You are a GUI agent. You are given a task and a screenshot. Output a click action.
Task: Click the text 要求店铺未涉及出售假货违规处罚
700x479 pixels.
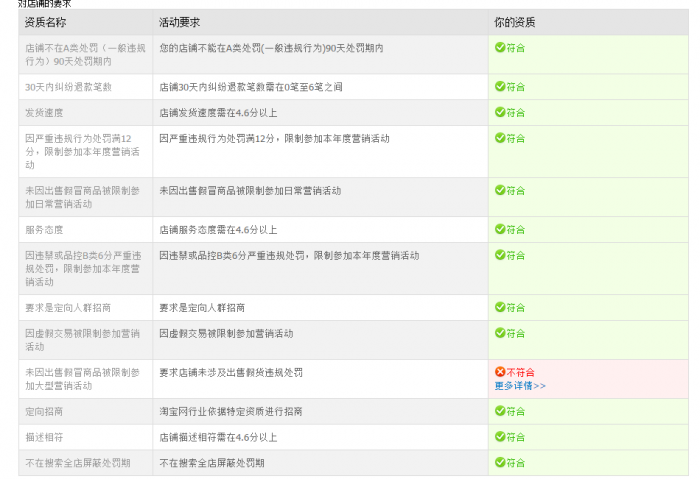point(231,373)
